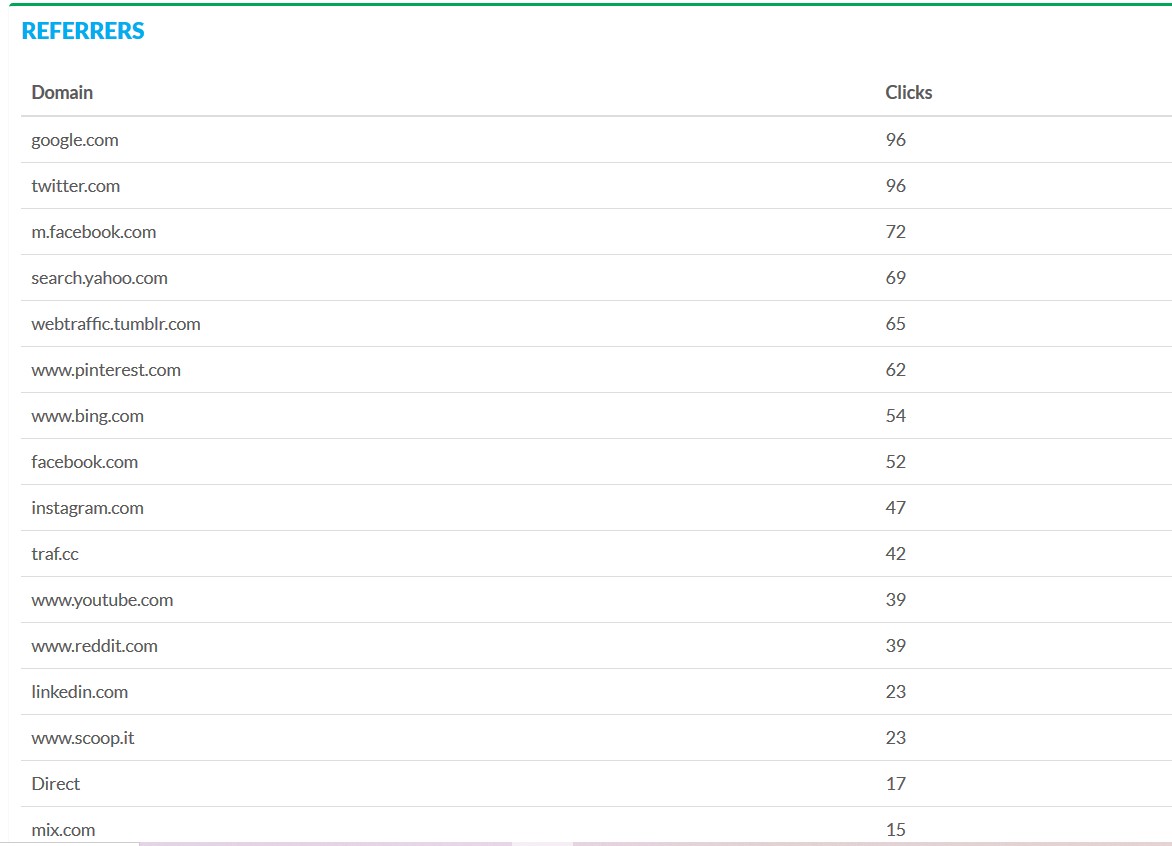Click the 72 clicks value for m.facebook.com
The image size is (1172, 846).
(895, 232)
